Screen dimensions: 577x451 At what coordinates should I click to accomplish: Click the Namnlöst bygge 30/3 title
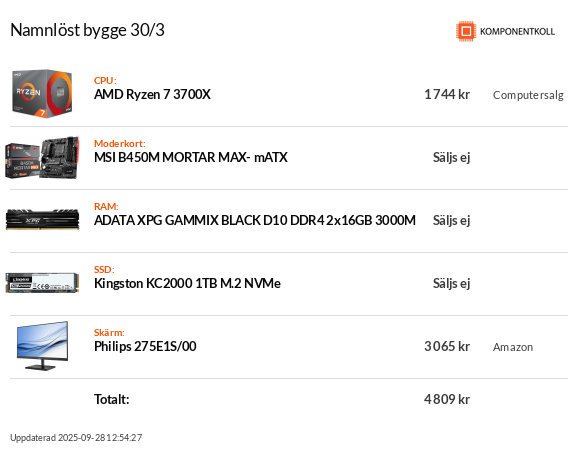click(87, 30)
